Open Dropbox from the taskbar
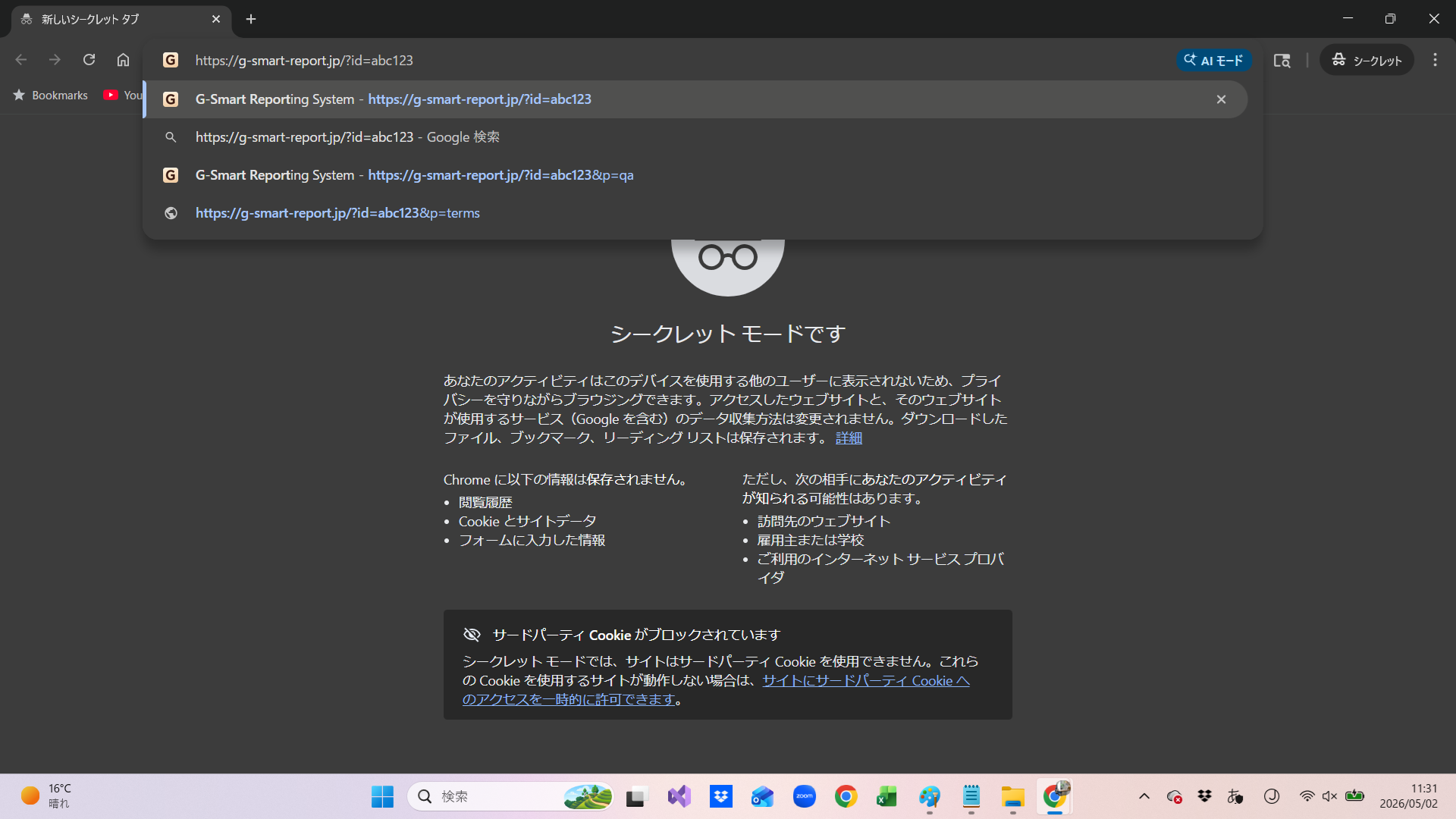The height and width of the screenshot is (819, 1456). pos(720,796)
